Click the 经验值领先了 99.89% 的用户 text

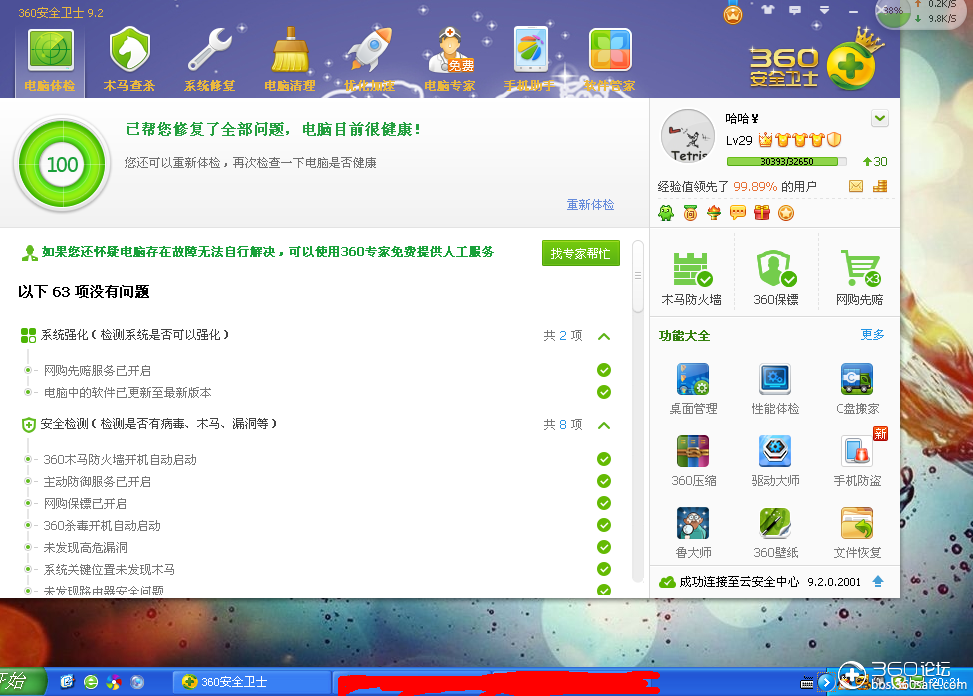pos(737,186)
